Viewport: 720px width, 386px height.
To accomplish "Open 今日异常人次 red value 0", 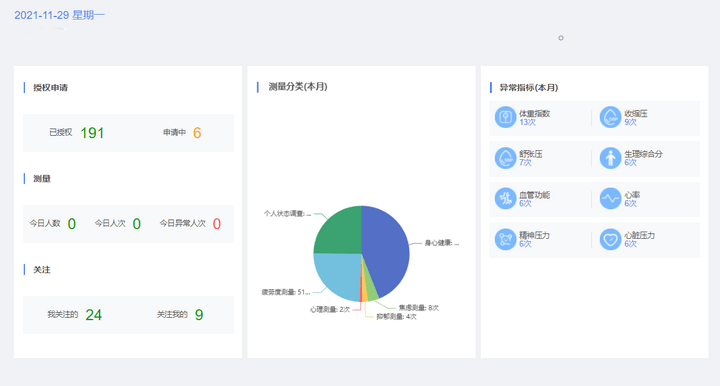I will pyautogui.click(x=217, y=224).
